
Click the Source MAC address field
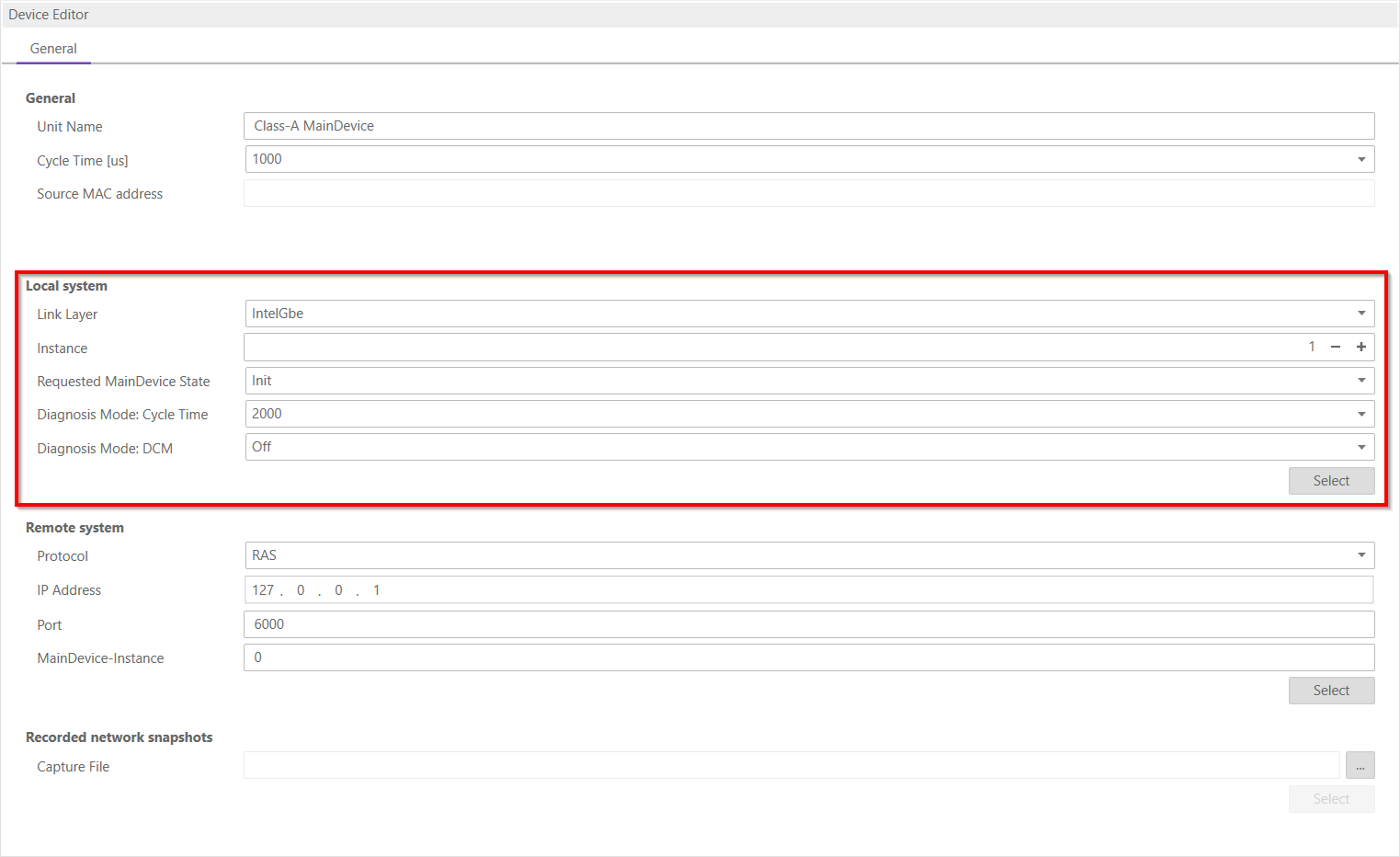808,193
